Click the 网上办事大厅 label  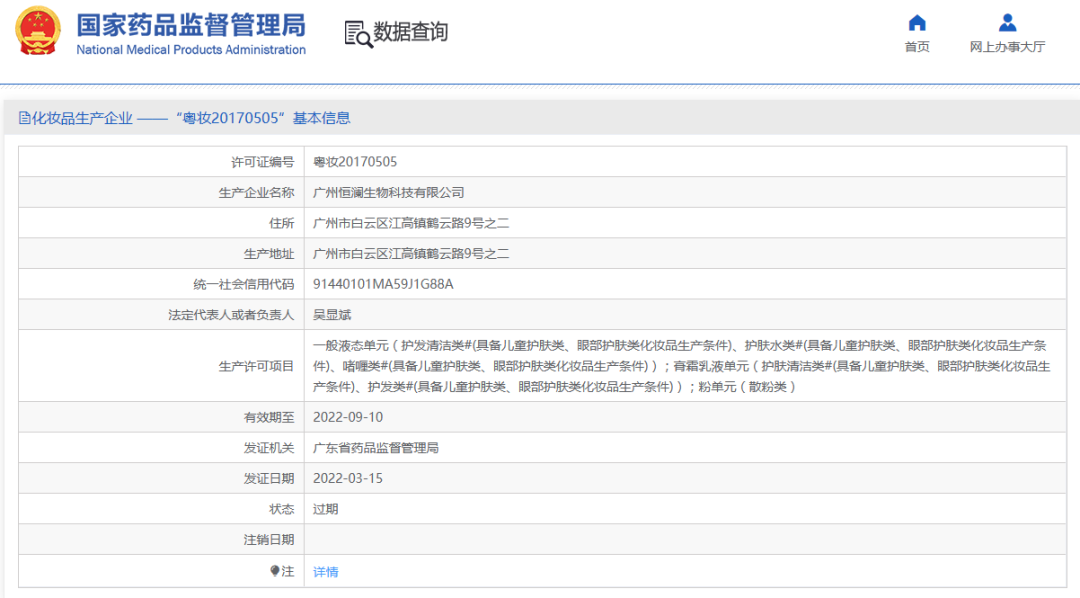coord(1007,47)
